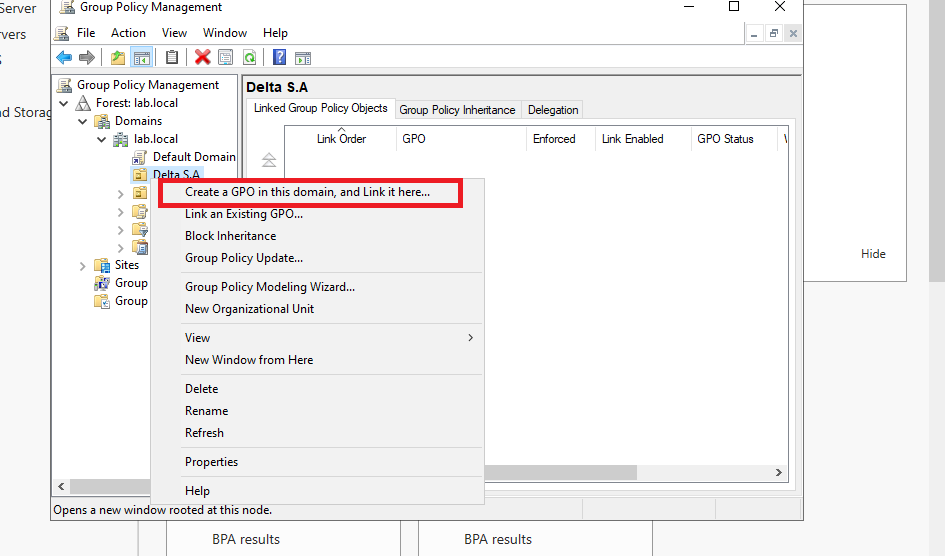945x556 pixels.
Task: Collapse the Forest: lab.local tree node
Action: tap(65, 103)
